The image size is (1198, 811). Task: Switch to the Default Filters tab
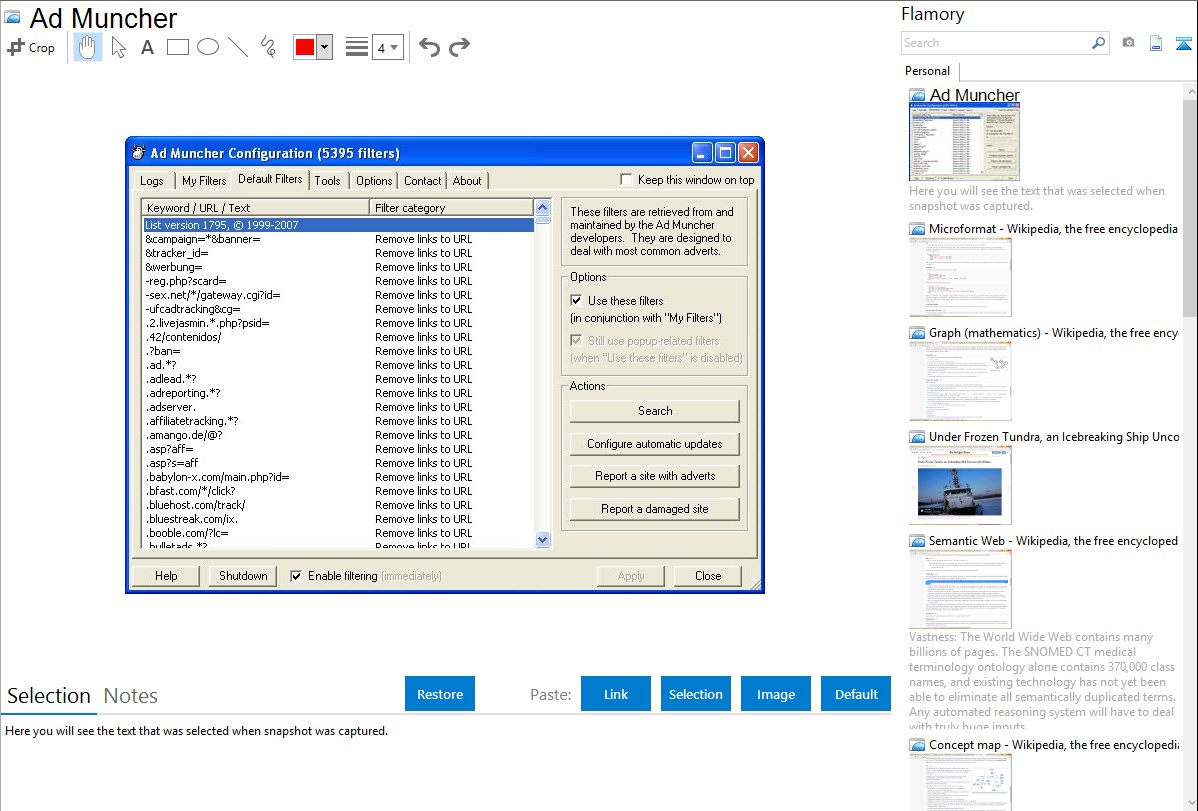point(270,180)
